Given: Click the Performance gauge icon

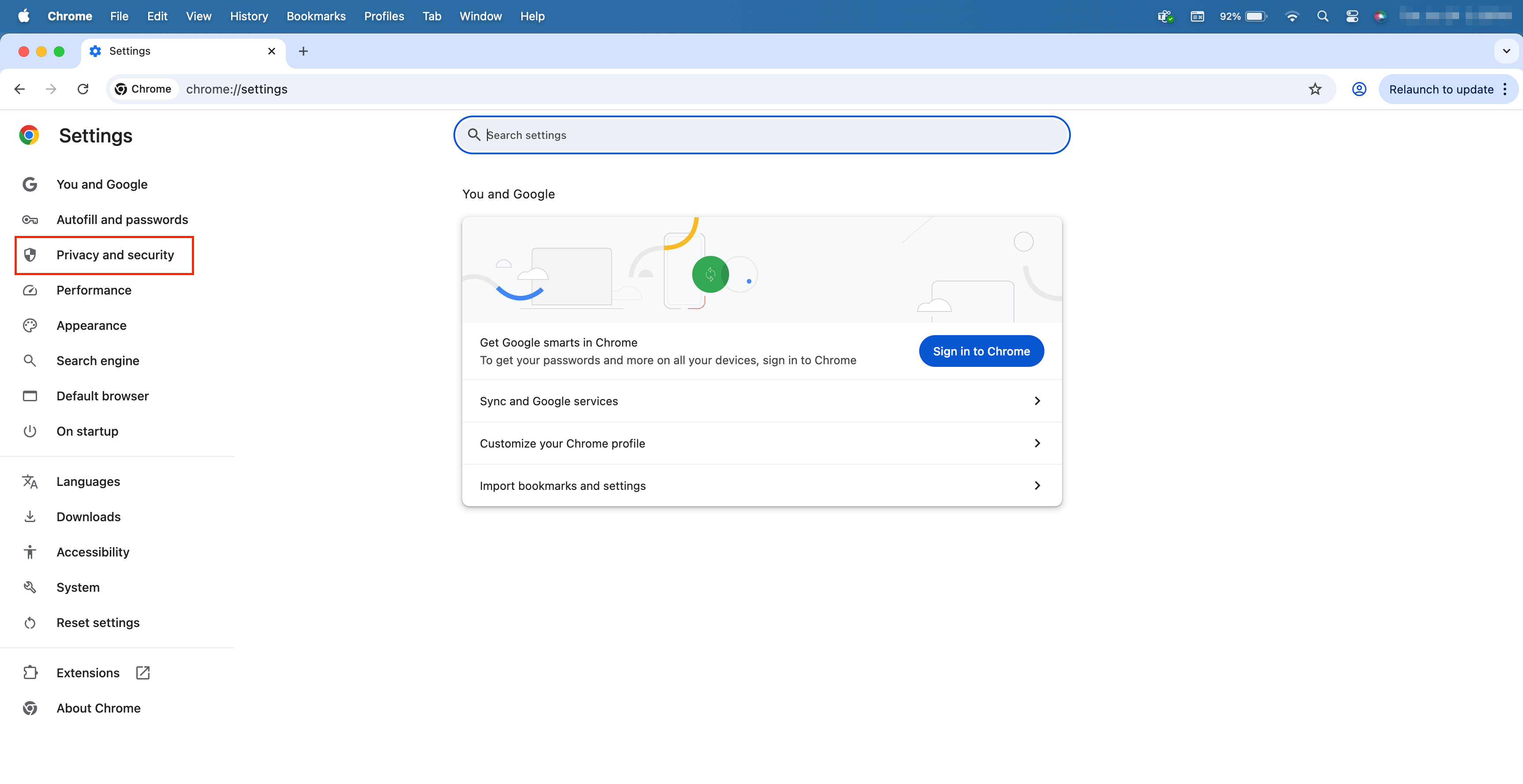Looking at the screenshot, I should [30, 290].
